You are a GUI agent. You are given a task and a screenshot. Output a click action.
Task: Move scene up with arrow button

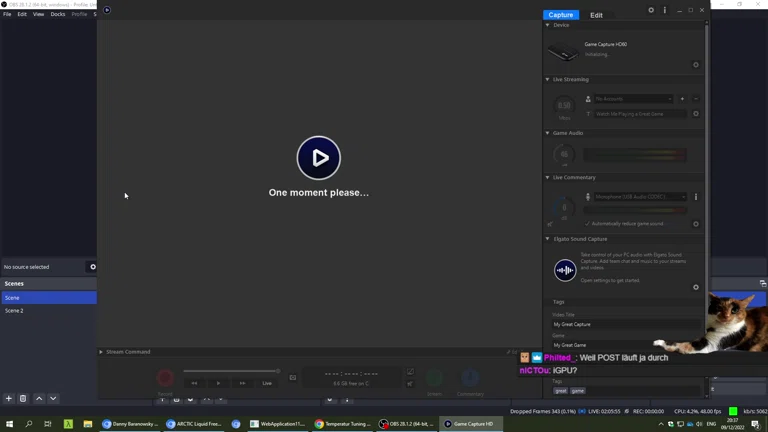[x=39, y=399]
